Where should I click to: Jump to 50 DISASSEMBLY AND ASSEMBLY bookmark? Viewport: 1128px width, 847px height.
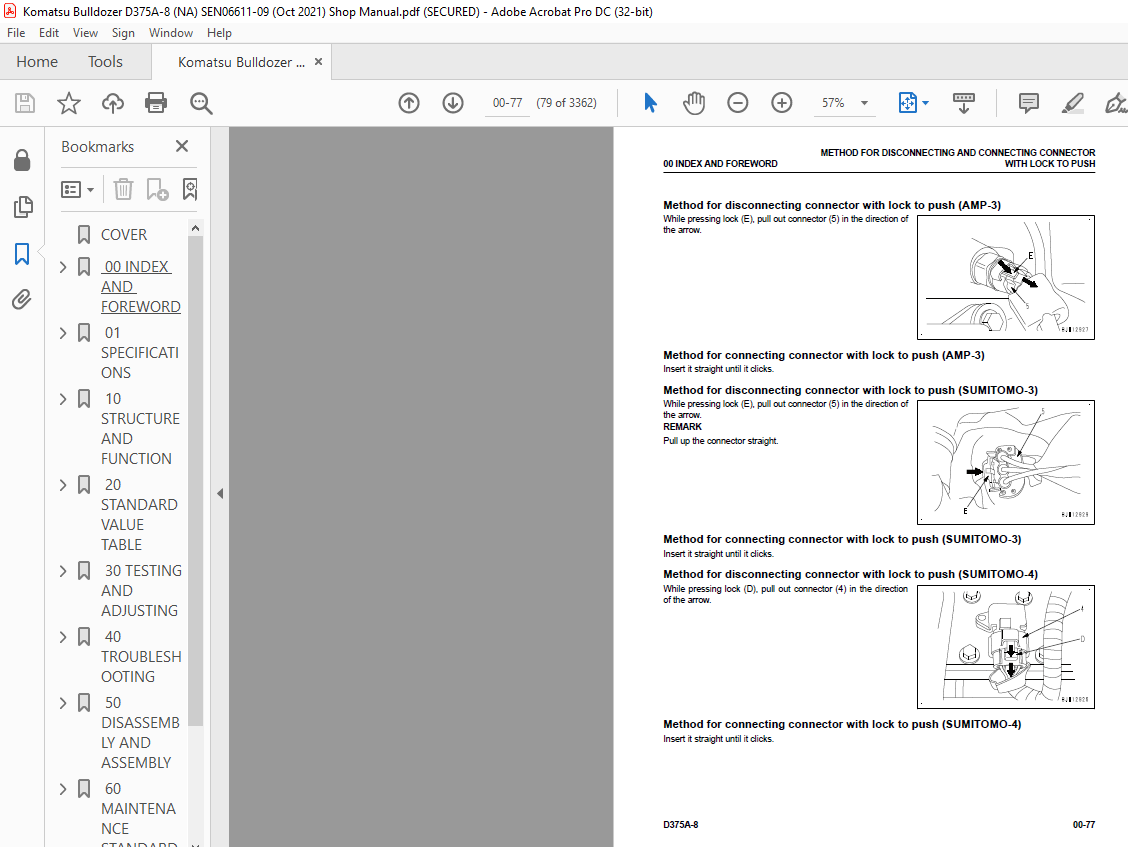[x=140, y=733]
